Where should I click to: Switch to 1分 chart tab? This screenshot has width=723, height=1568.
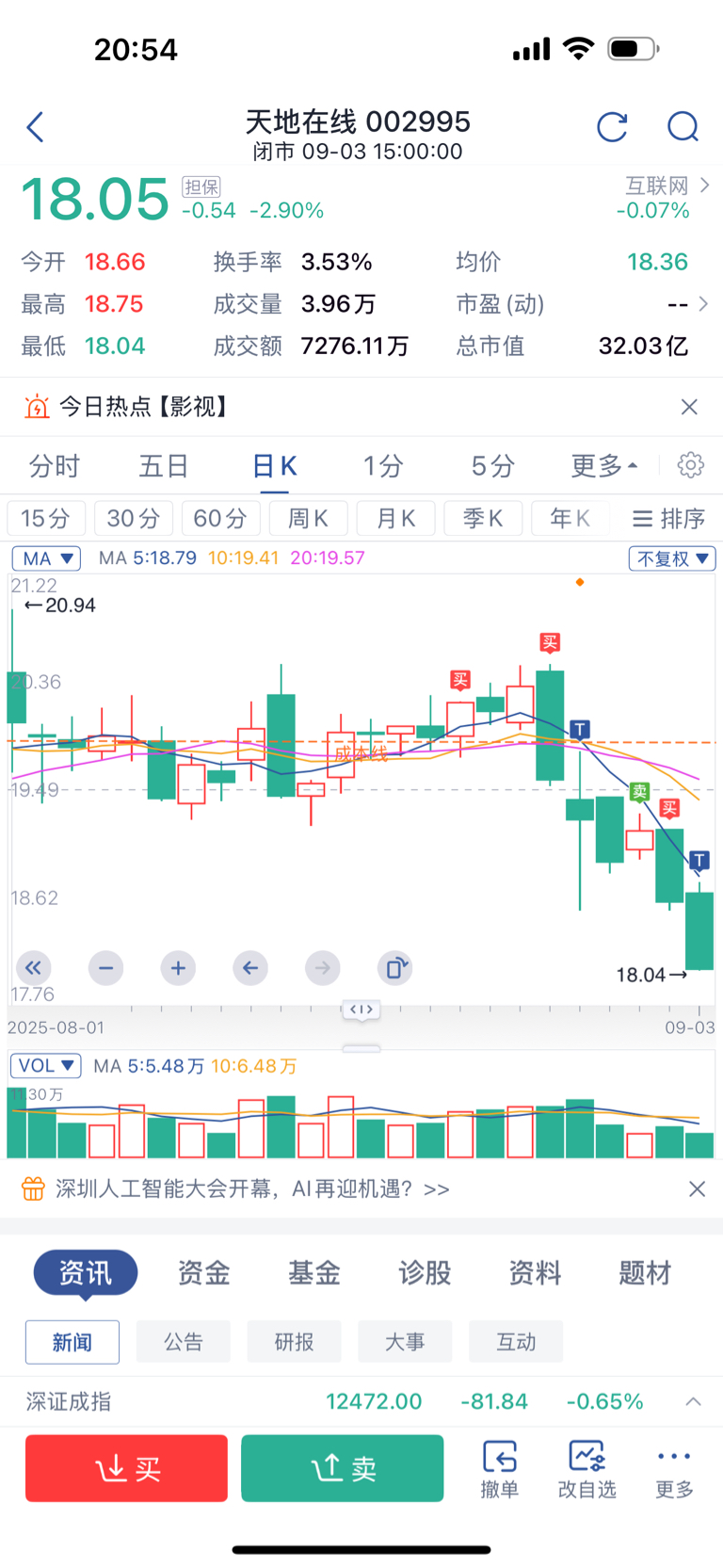(x=383, y=465)
